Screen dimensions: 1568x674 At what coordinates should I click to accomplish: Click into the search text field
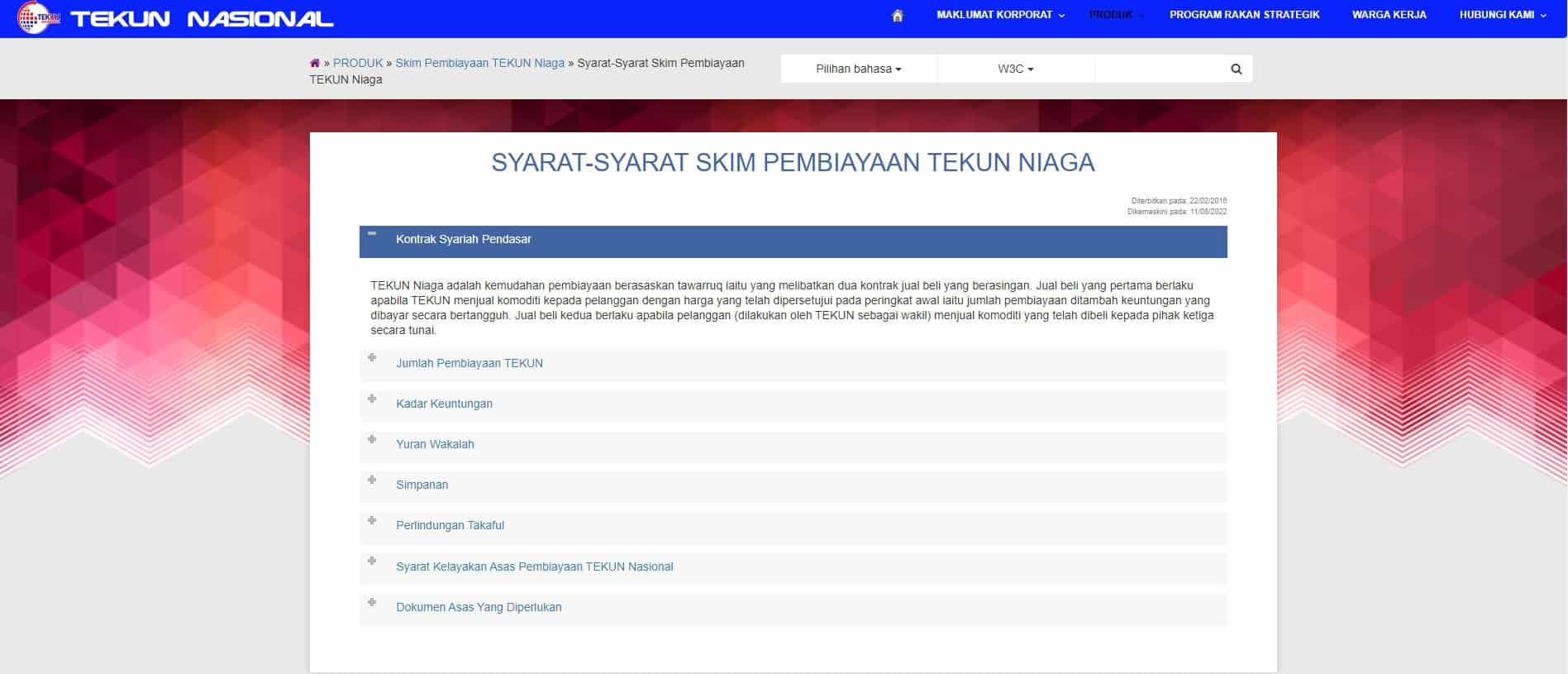pyautogui.click(x=1158, y=69)
